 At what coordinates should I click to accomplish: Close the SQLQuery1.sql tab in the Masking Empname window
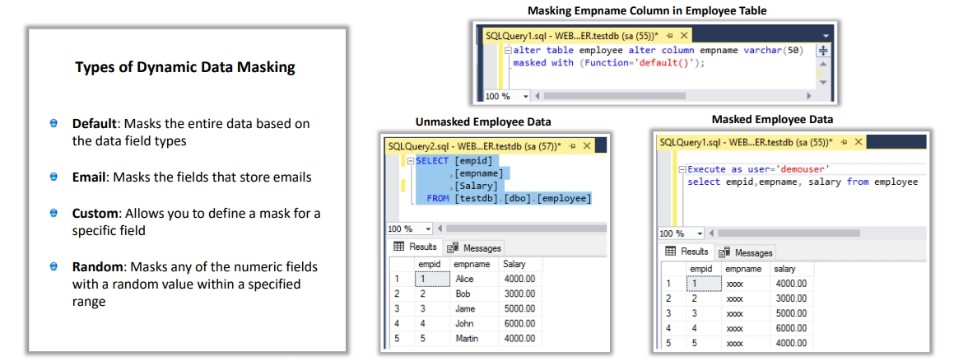[x=684, y=35]
